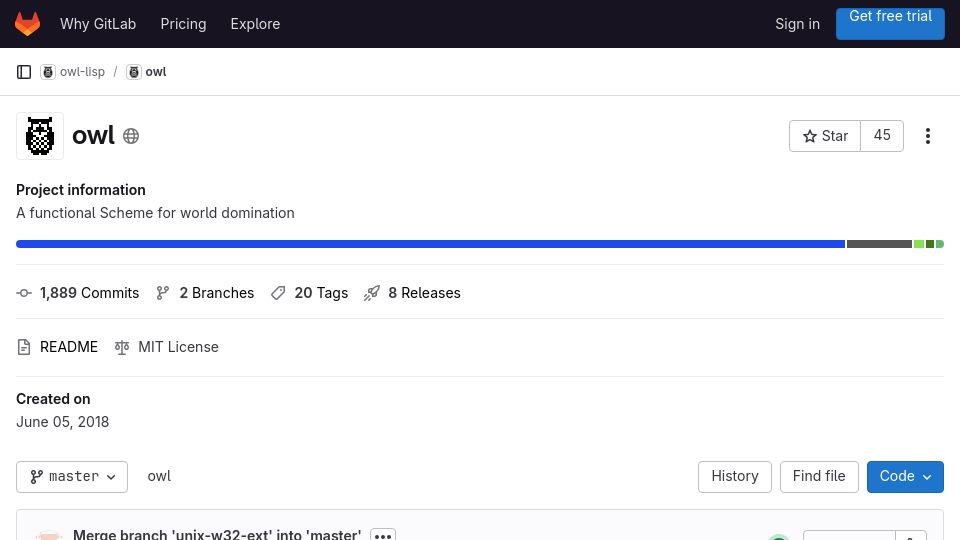The image size is (960, 540).
Task: Click the scales icon for MIT License
Action: tap(122, 347)
